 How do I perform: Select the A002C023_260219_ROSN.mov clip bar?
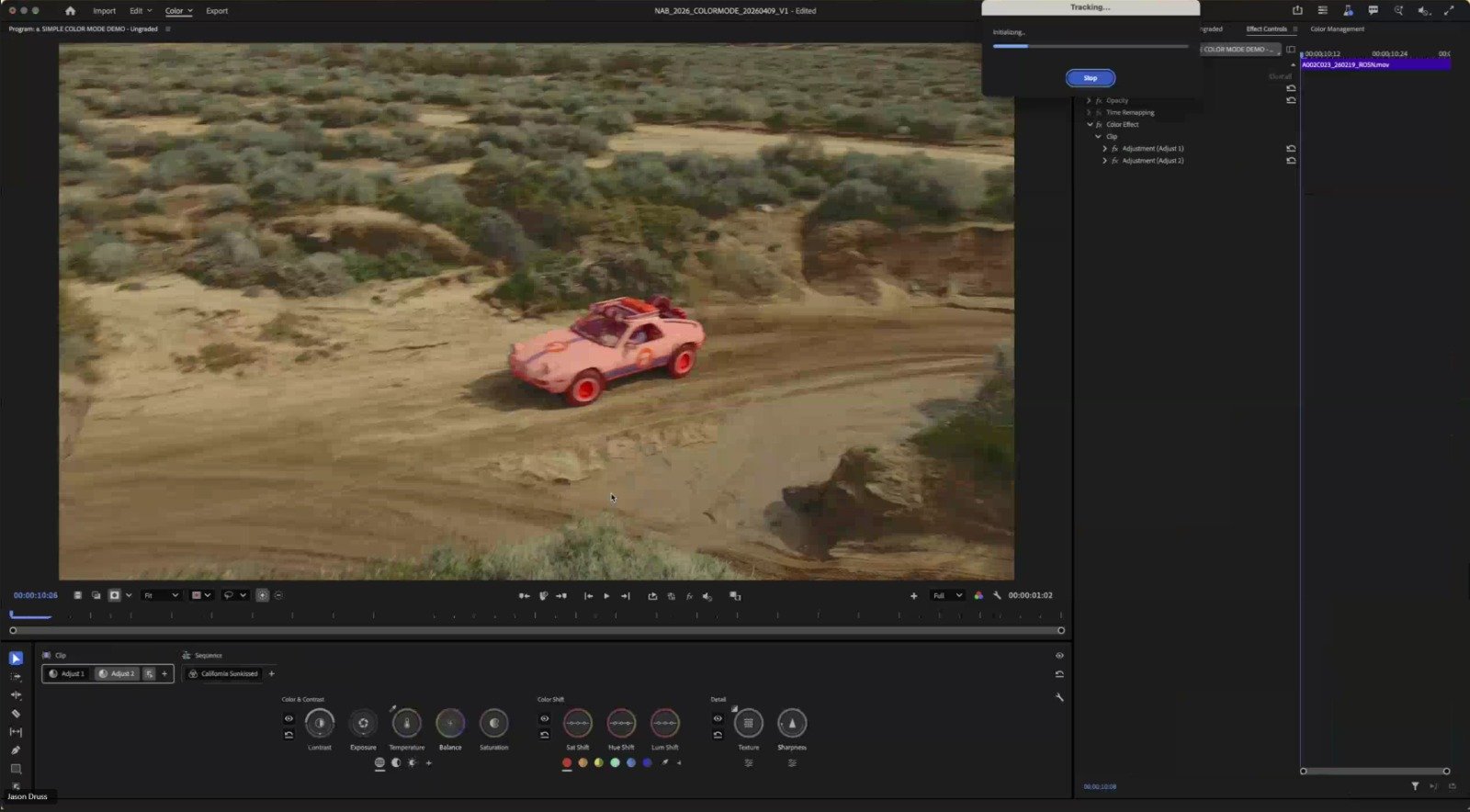[x=1375, y=65]
